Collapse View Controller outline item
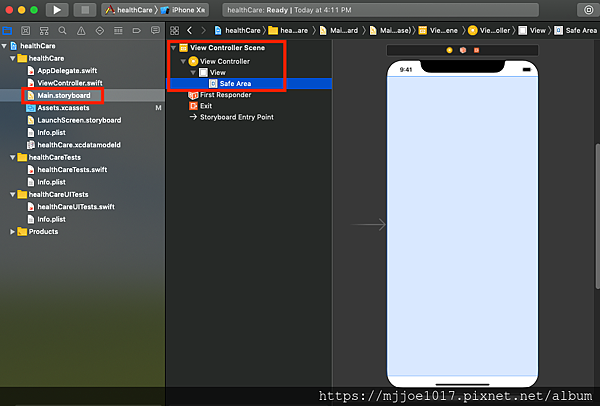600x406 pixels. (183, 61)
